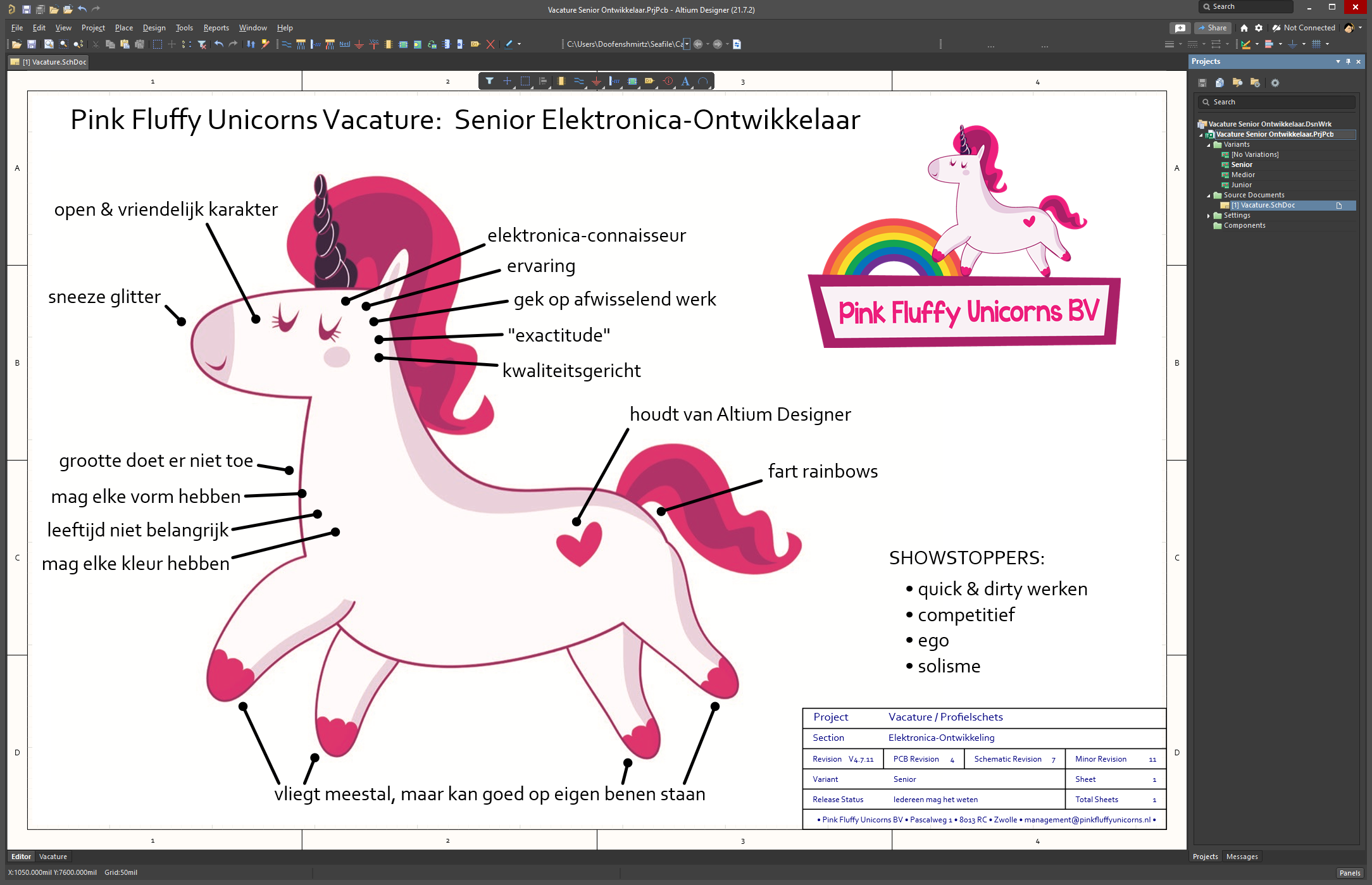Click the selection filter funnel in active bar
The width and height of the screenshot is (1372, 885).
click(x=489, y=81)
